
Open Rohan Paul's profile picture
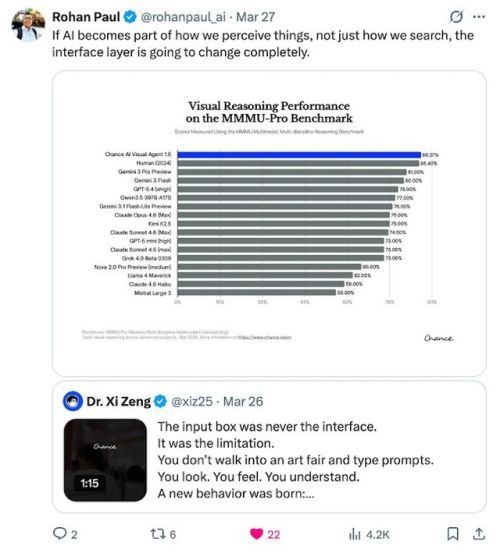[x=28, y=25]
